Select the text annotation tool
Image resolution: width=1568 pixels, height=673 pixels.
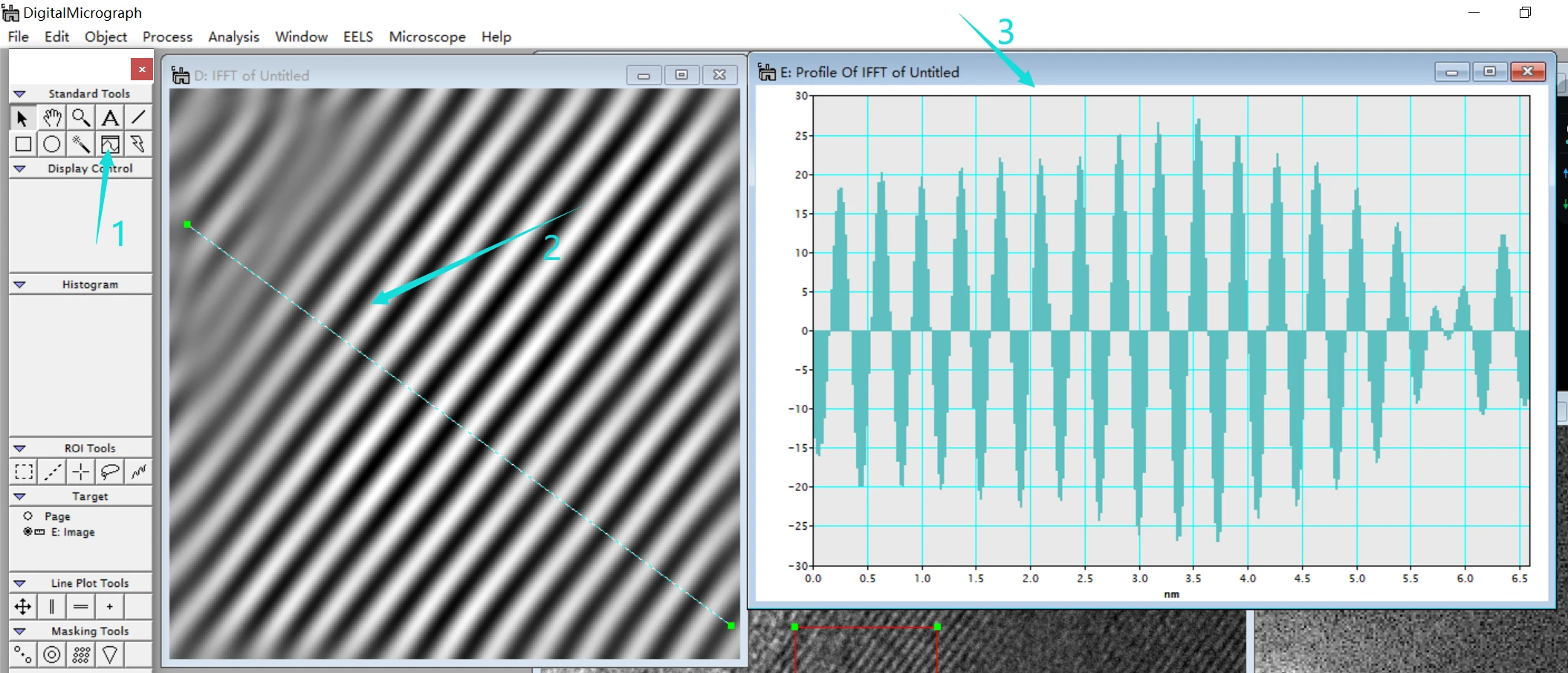(x=110, y=117)
